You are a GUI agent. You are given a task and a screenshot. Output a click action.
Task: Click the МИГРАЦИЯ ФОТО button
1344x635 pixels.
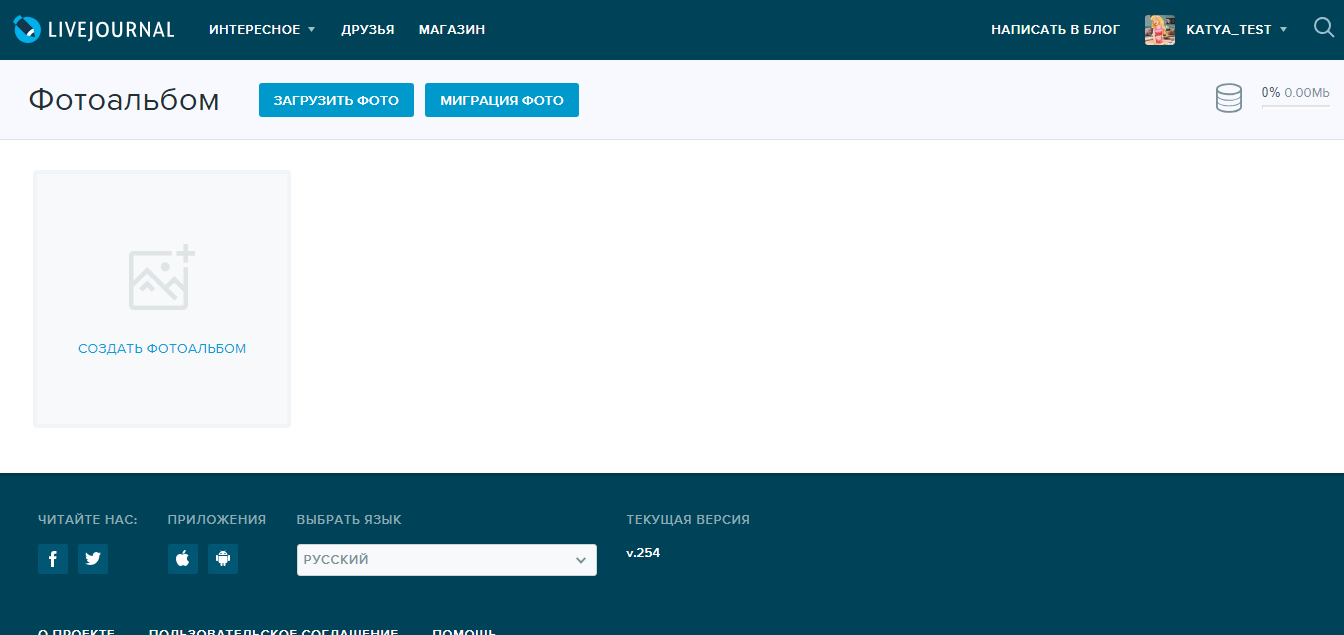[x=501, y=100]
